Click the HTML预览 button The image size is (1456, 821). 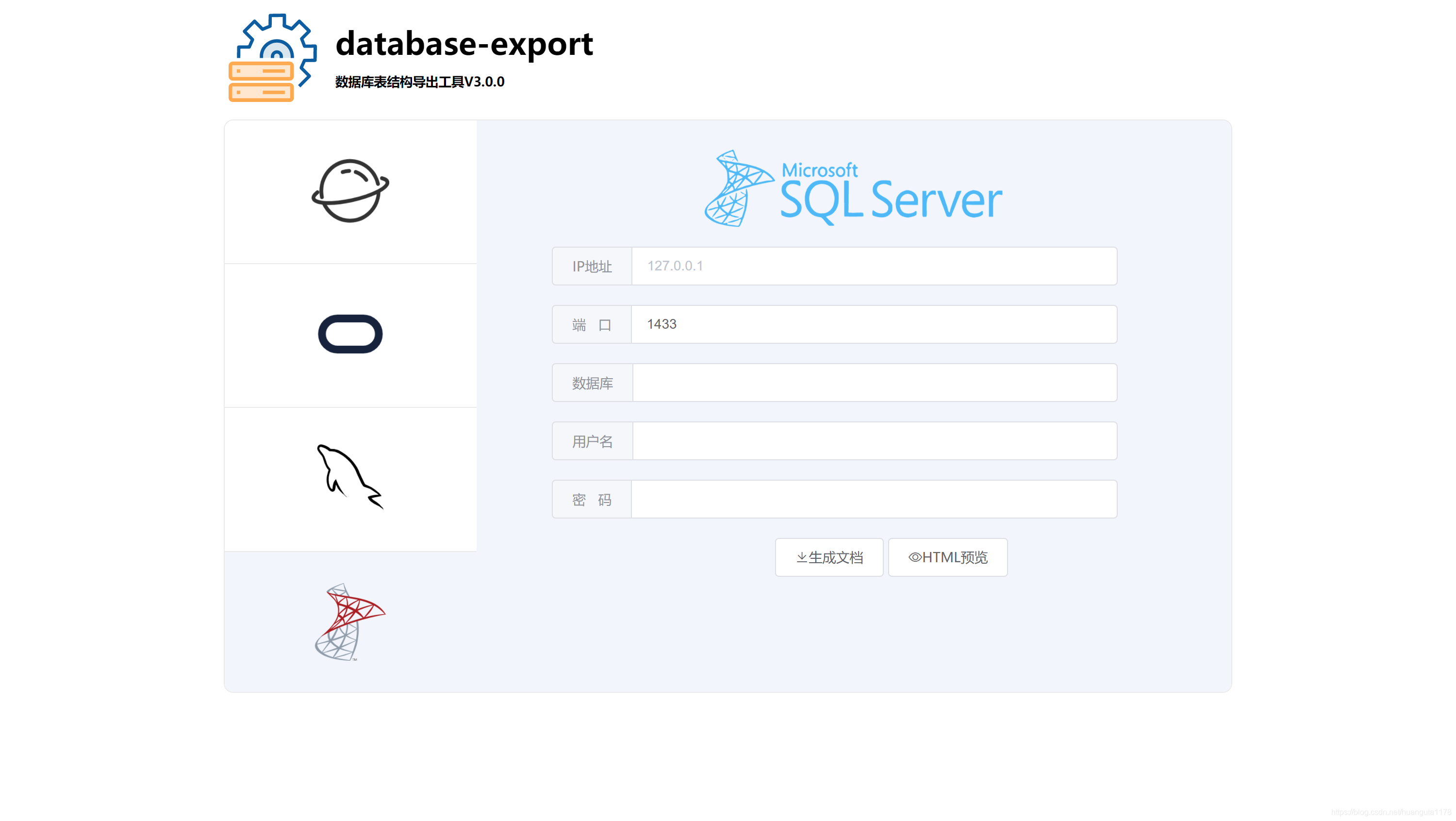click(948, 557)
